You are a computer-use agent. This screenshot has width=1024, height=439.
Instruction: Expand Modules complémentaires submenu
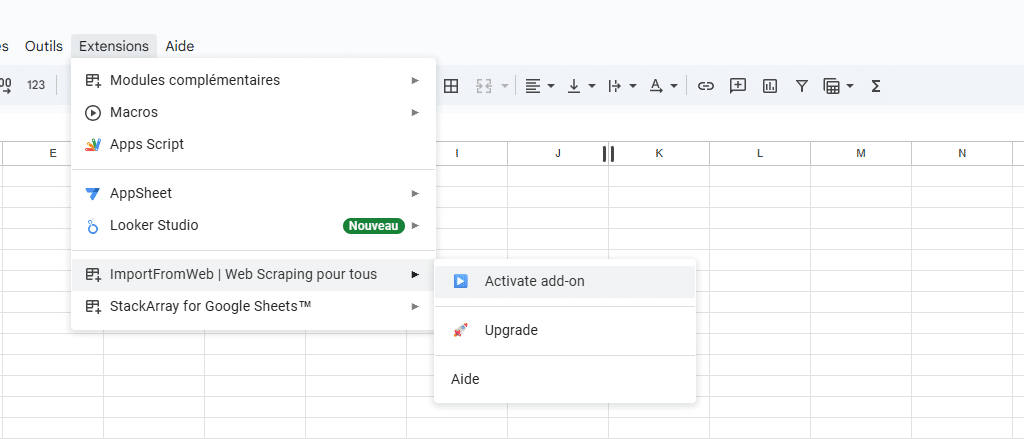click(194, 80)
